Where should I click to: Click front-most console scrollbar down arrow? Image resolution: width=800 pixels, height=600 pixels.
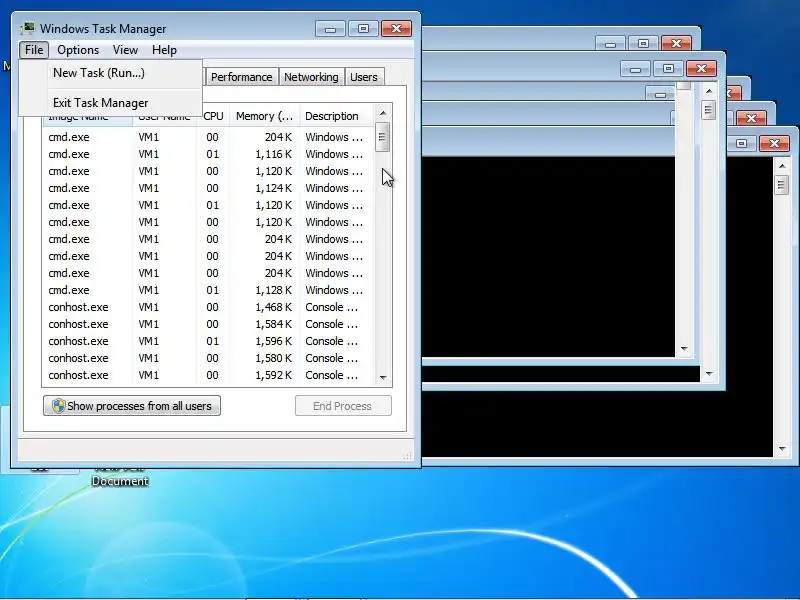(x=782, y=449)
